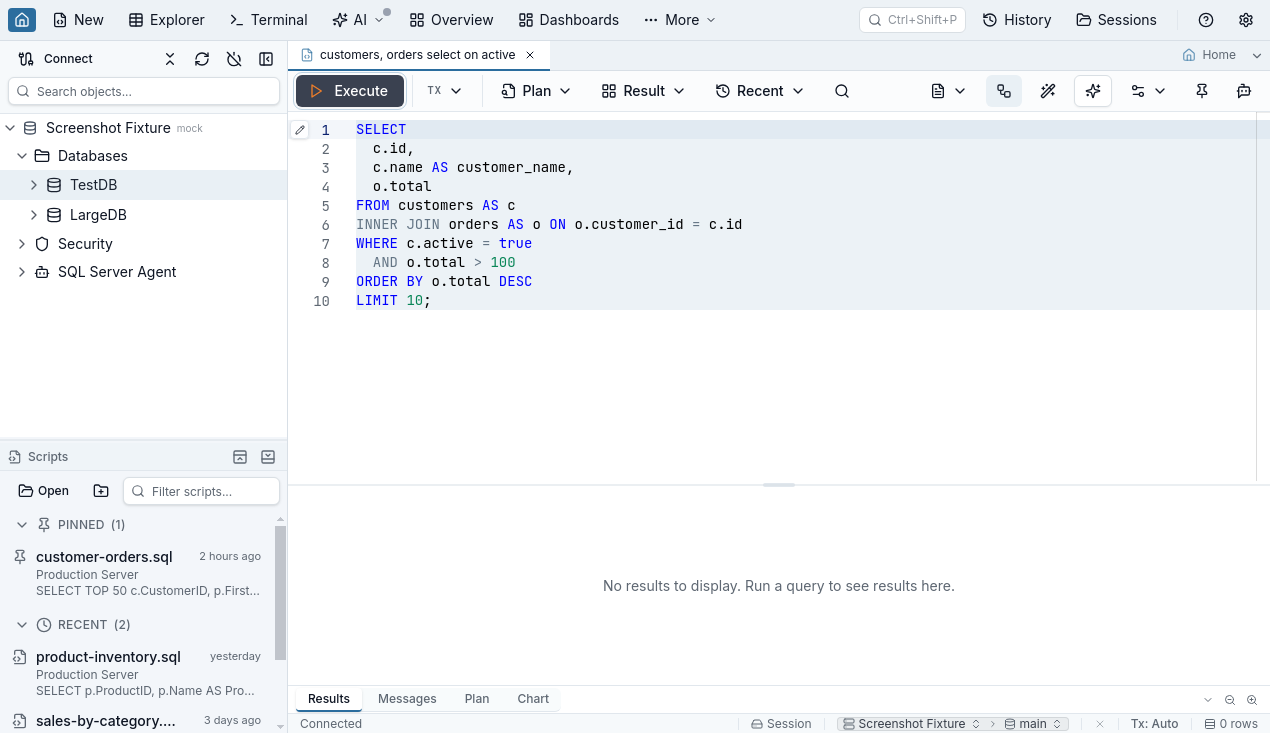Expand SQL Server Agent node
The image size is (1270, 733).
[22, 272]
